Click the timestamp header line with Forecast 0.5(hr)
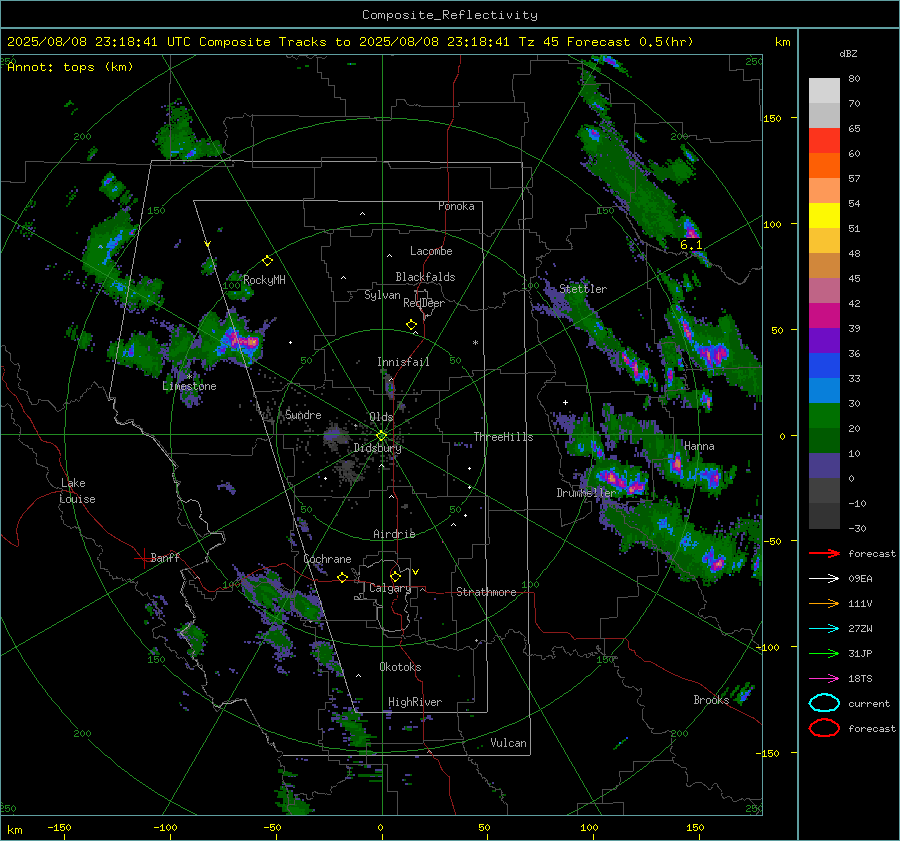Screen dimensions: 900x841 pos(350,42)
